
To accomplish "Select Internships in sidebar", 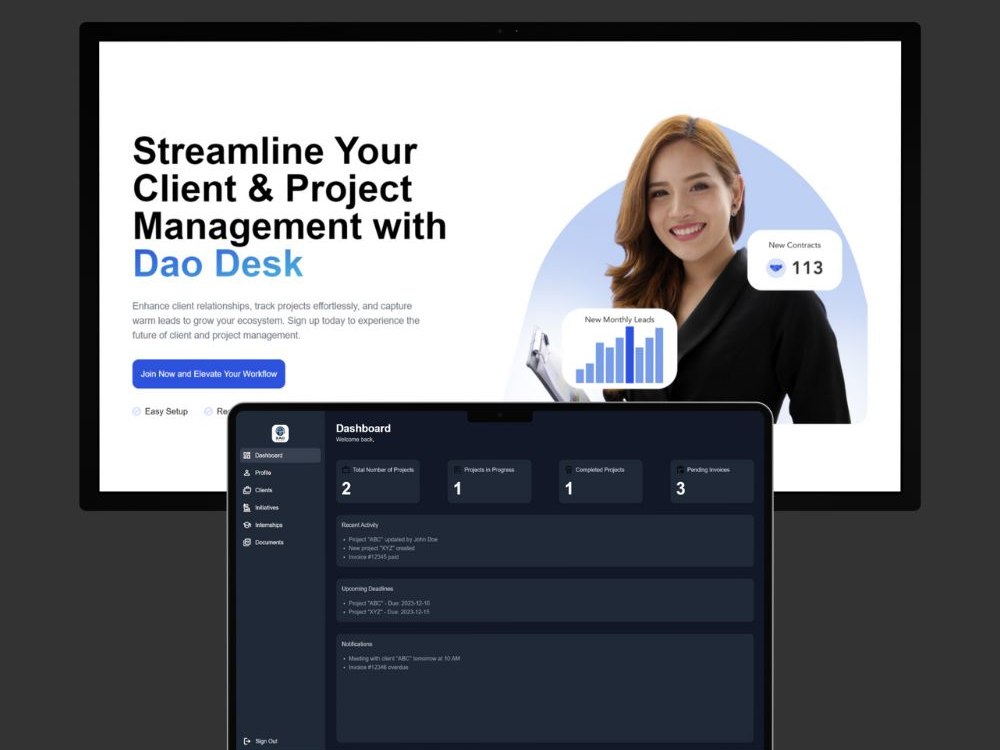I will click(280, 525).
